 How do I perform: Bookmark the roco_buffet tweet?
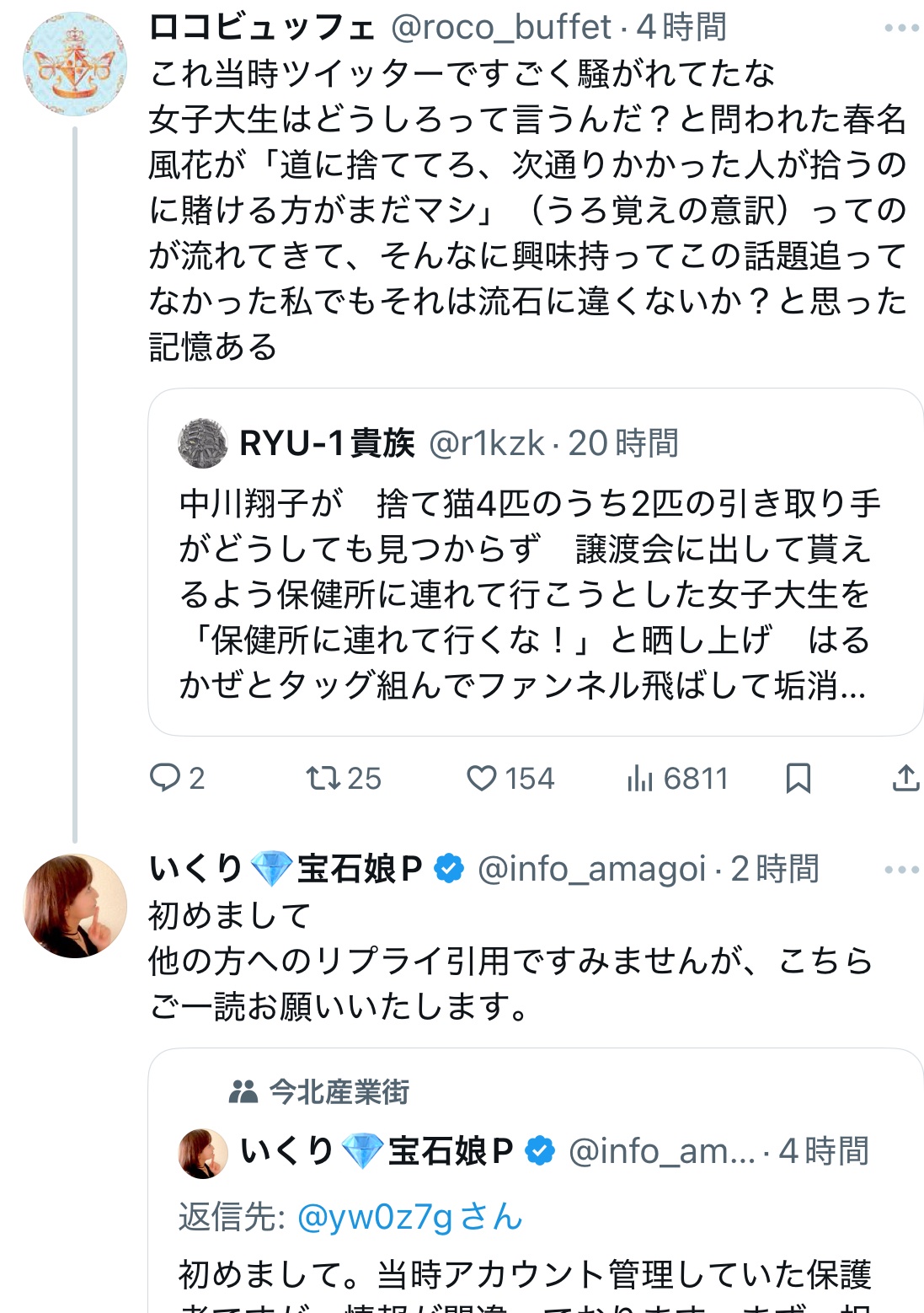tap(798, 777)
